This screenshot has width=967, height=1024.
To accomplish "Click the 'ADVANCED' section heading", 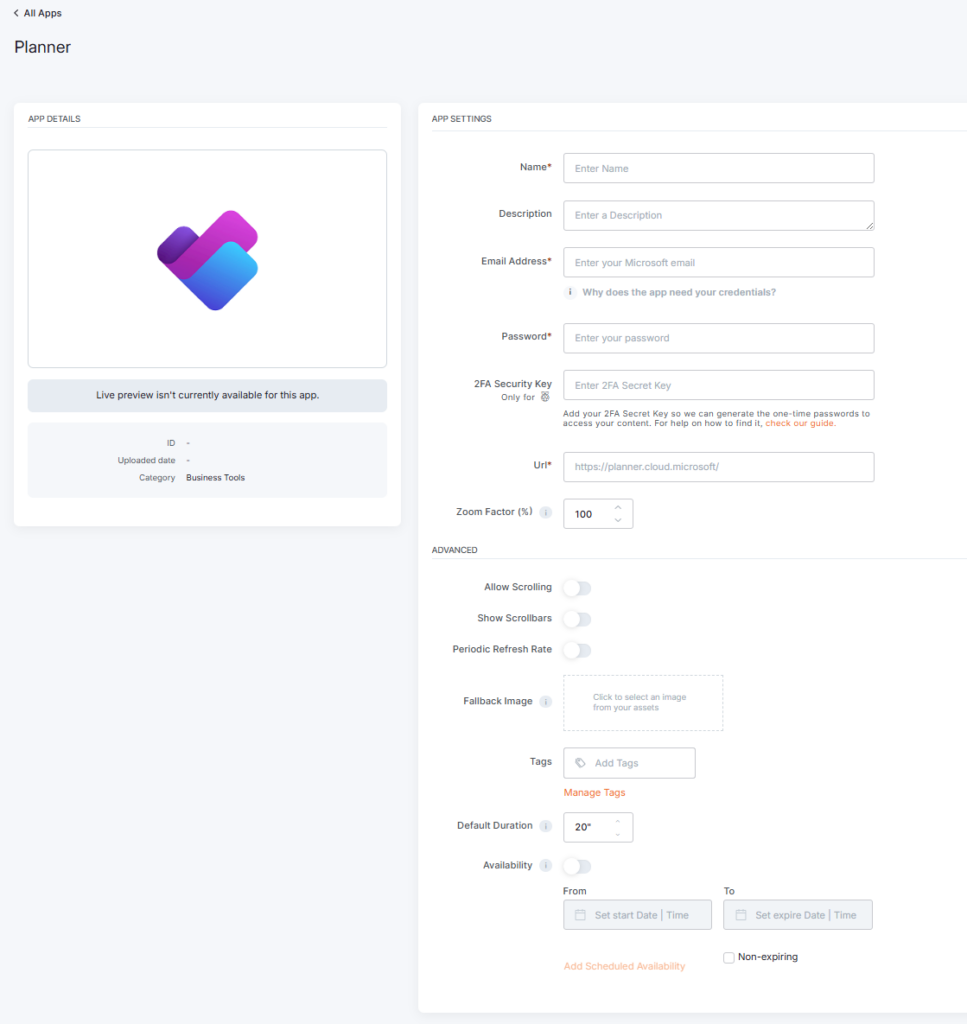I will tap(454, 550).
